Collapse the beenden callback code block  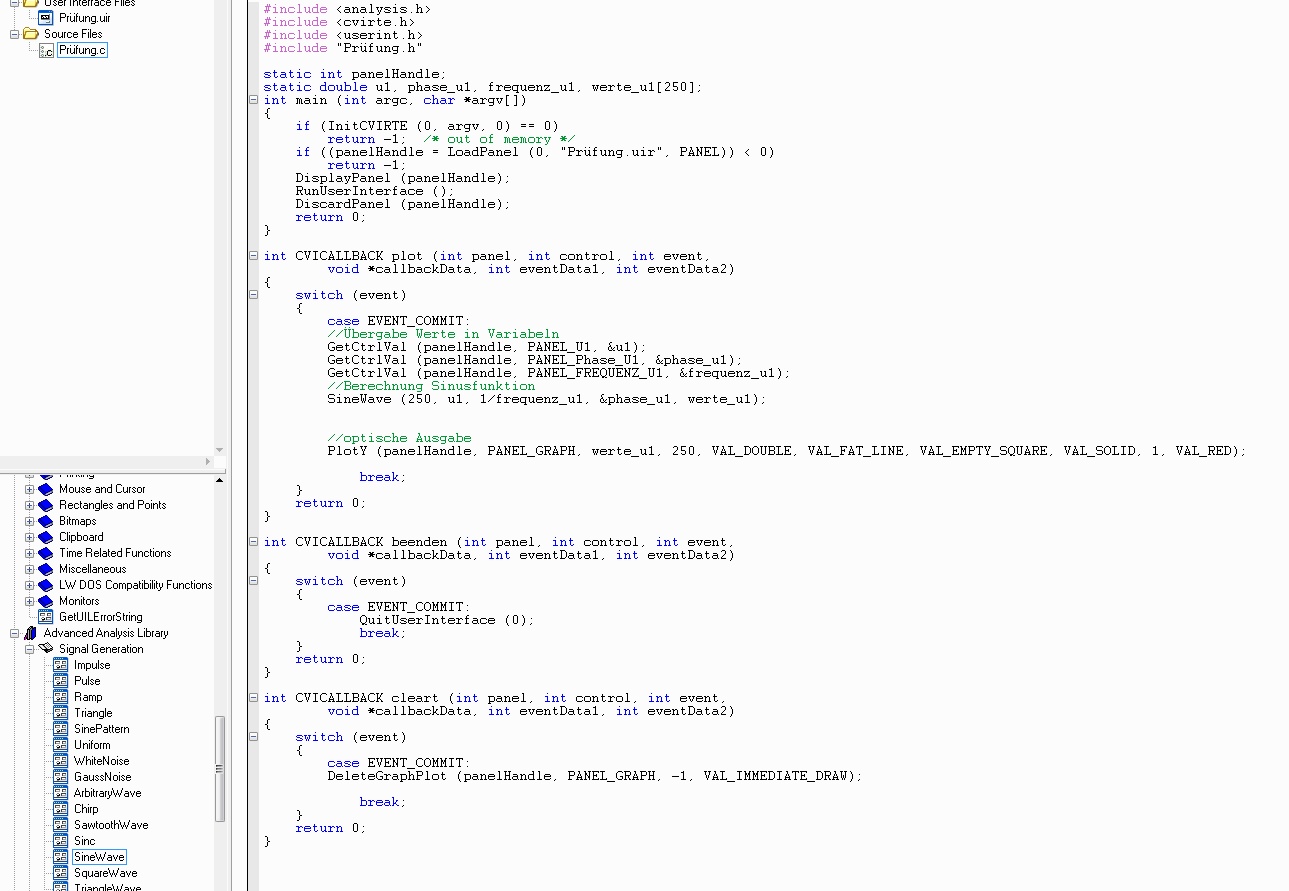point(254,542)
